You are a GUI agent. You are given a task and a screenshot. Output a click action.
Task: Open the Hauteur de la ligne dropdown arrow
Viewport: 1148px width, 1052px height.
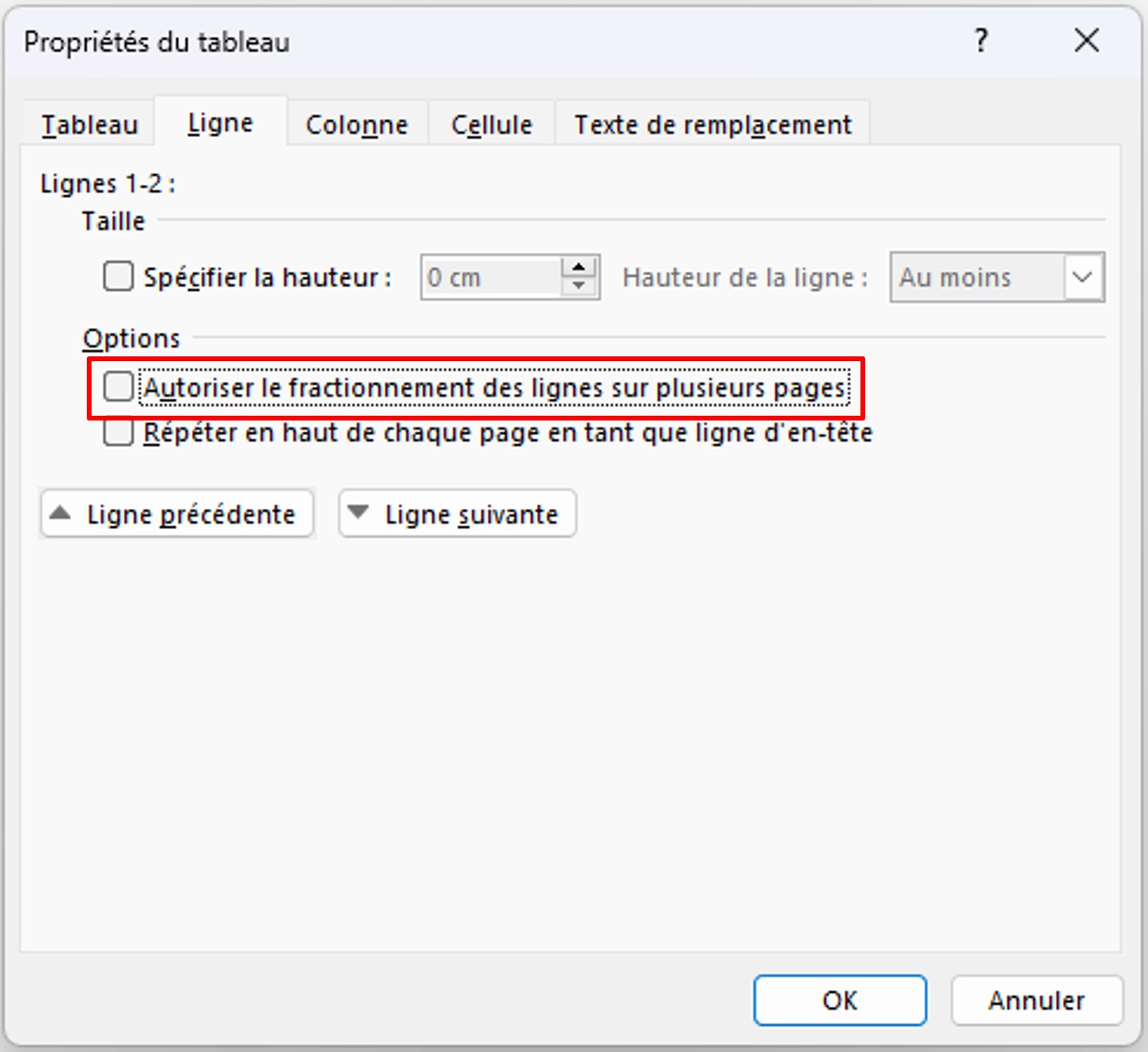click(1082, 277)
